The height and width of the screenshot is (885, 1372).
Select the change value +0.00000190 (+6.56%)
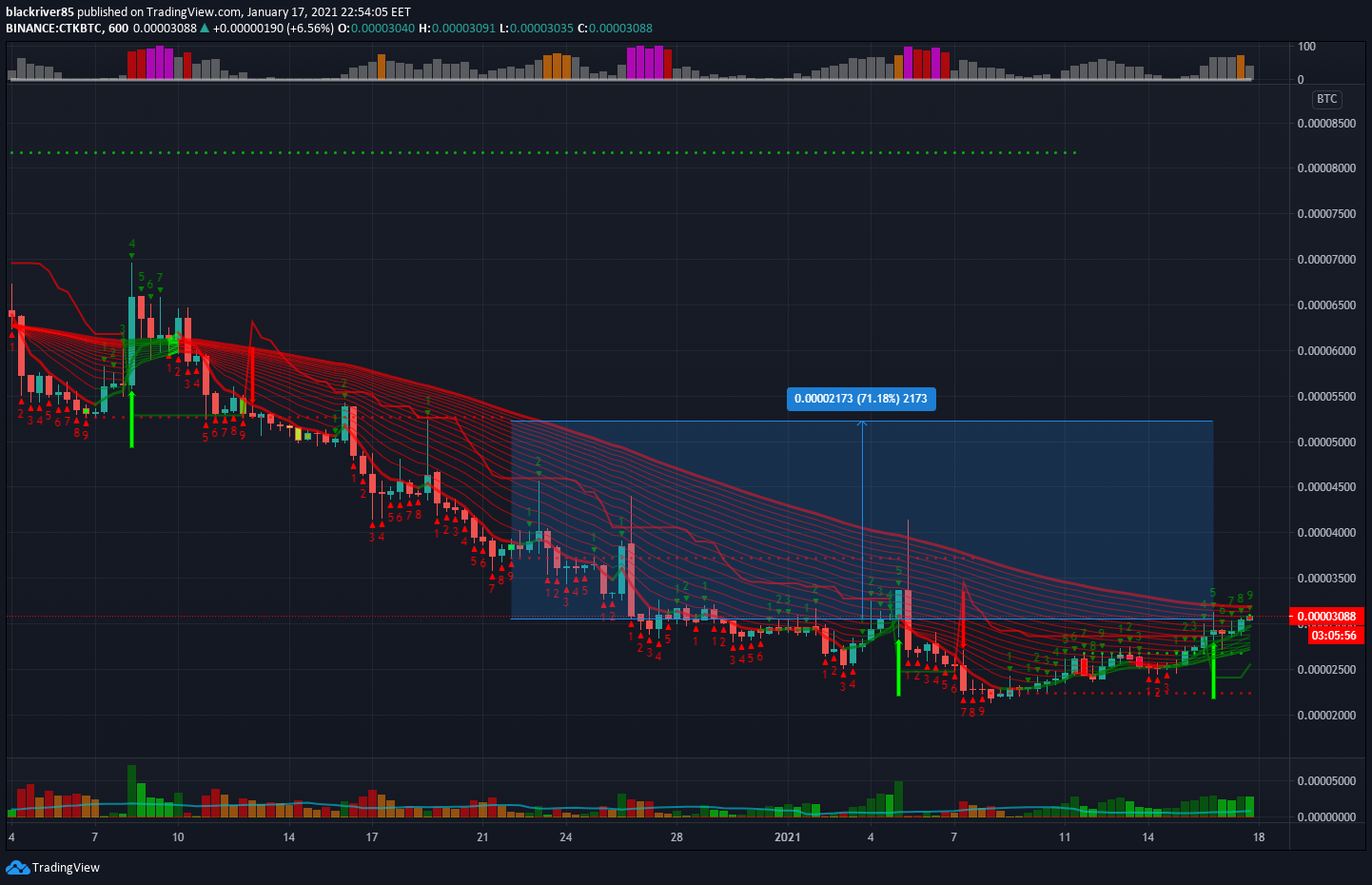(273, 29)
